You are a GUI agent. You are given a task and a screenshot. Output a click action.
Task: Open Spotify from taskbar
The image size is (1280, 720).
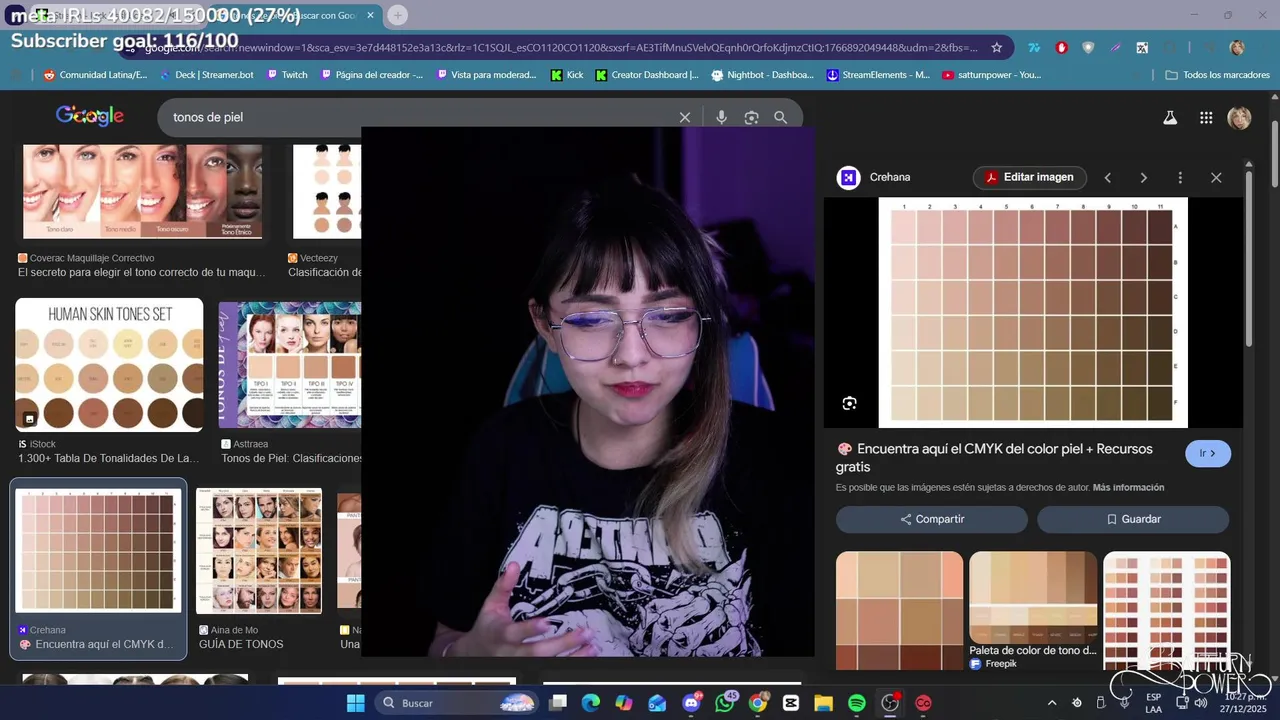coord(857,703)
